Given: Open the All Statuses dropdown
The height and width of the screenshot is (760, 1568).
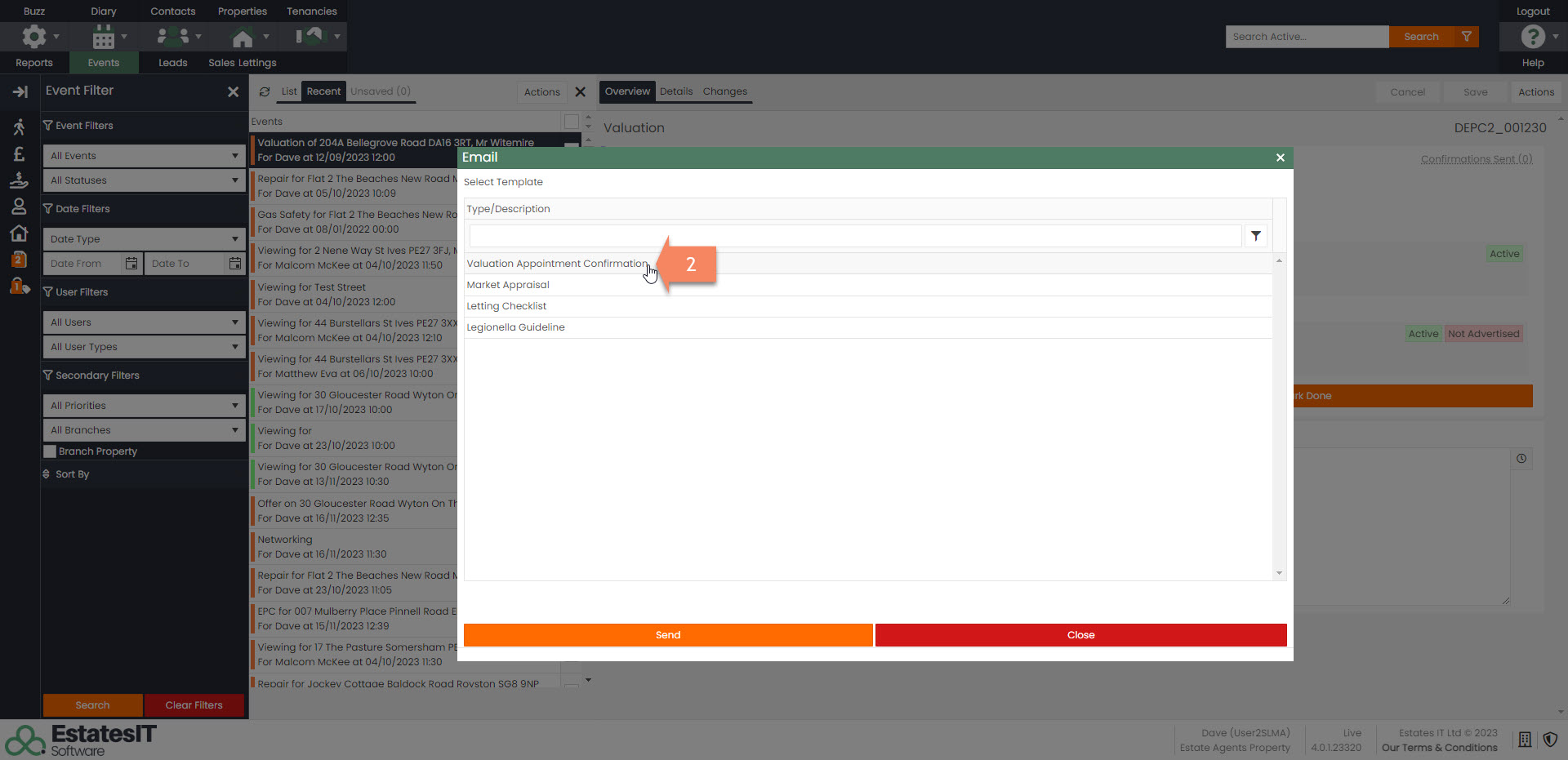Looking at the screenshot, I should pos(144,180).
